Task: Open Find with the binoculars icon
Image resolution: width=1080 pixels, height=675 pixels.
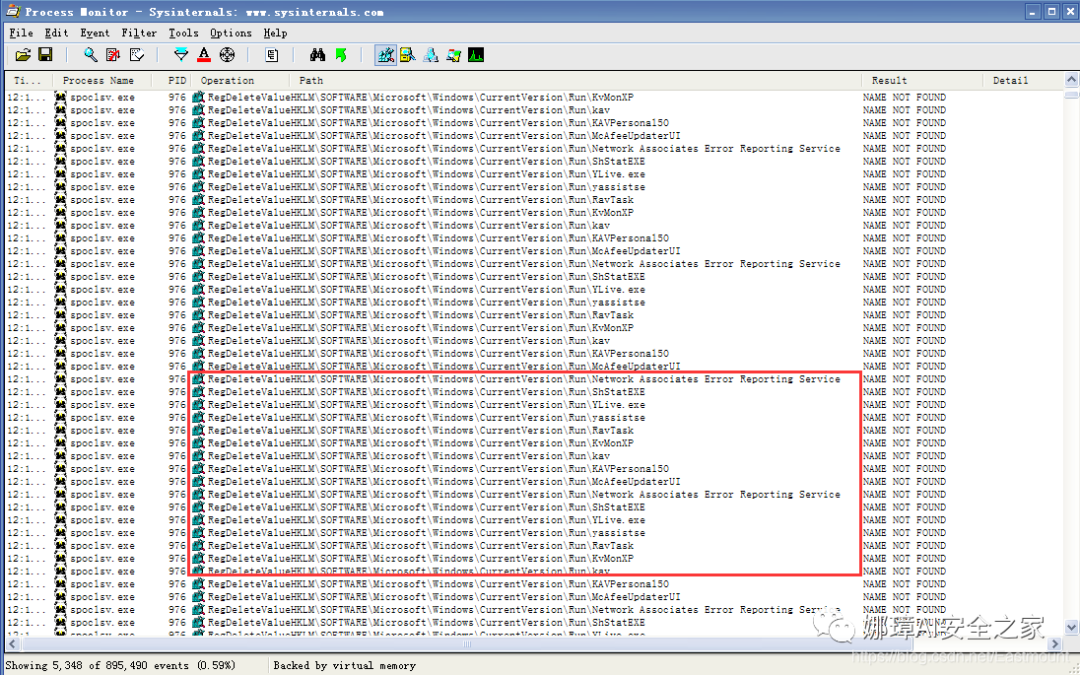Action: [x=318, y=55]
